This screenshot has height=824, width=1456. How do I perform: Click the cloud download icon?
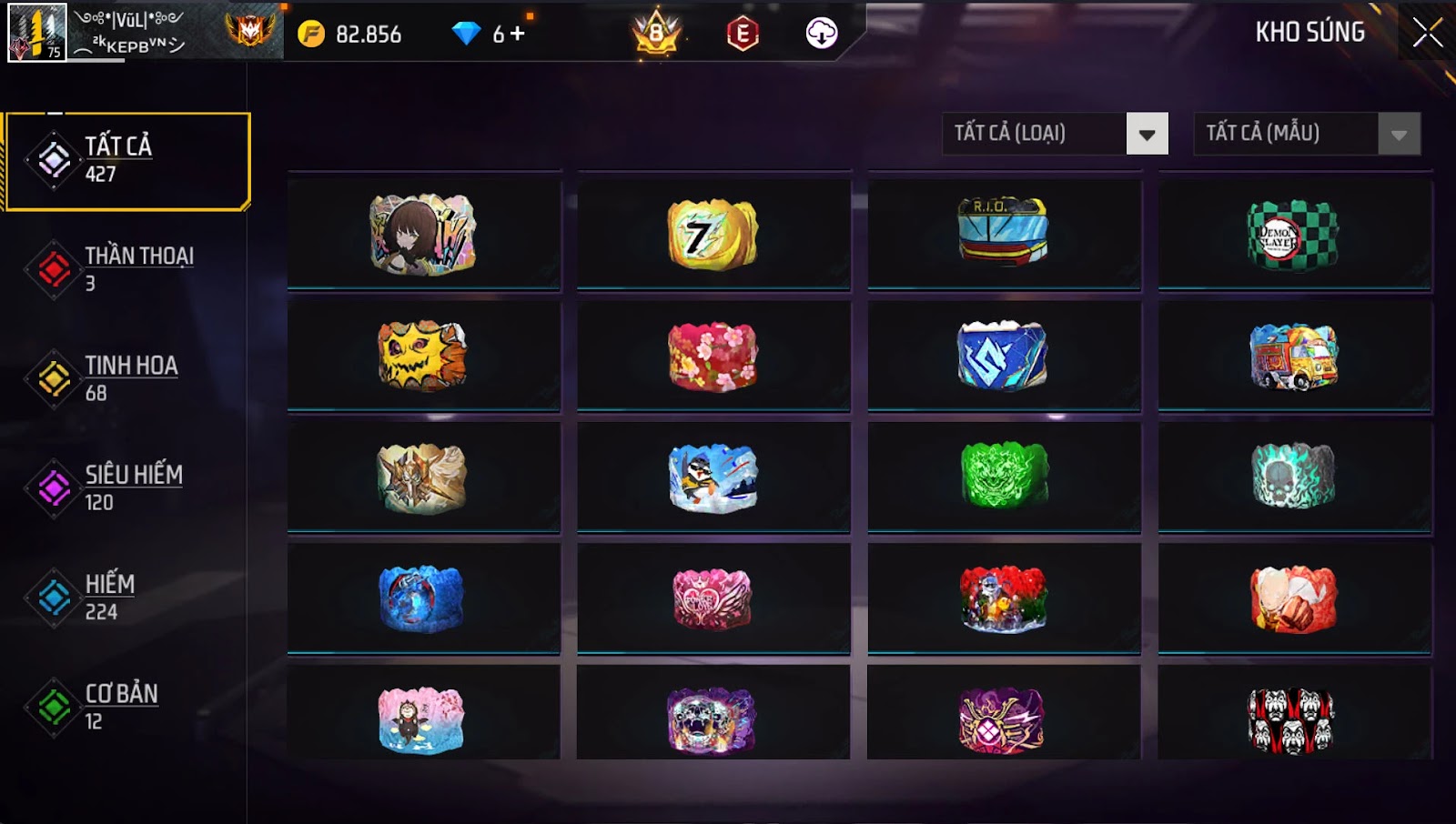822,34
